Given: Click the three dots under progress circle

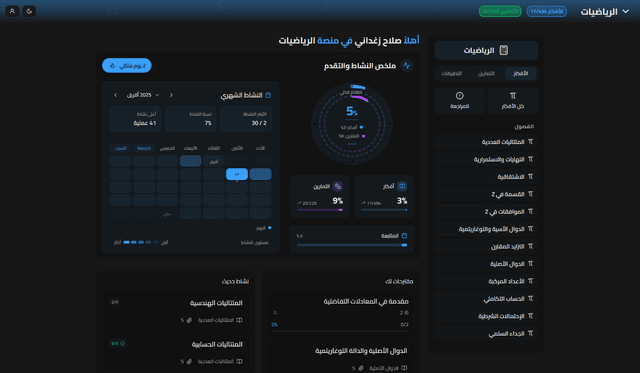Looking at the screenshot, I should [352, 144].
